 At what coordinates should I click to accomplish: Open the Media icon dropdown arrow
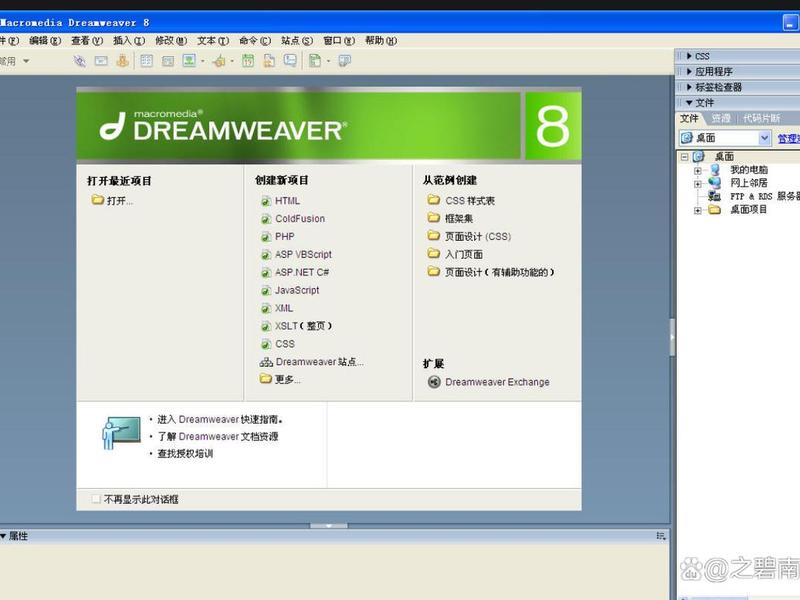point(232,61)
